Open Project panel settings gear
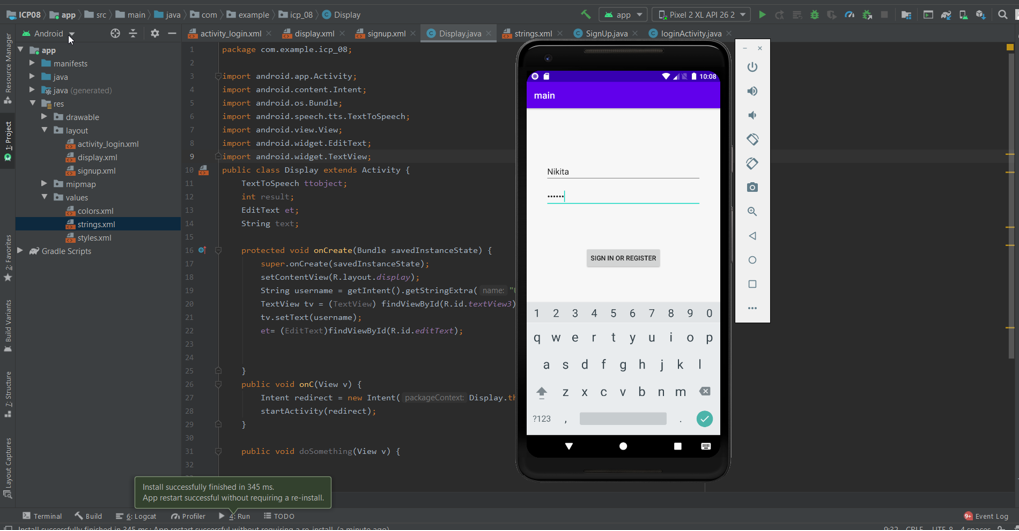This screenshot has width=1019, height=531. click(155, 33)
